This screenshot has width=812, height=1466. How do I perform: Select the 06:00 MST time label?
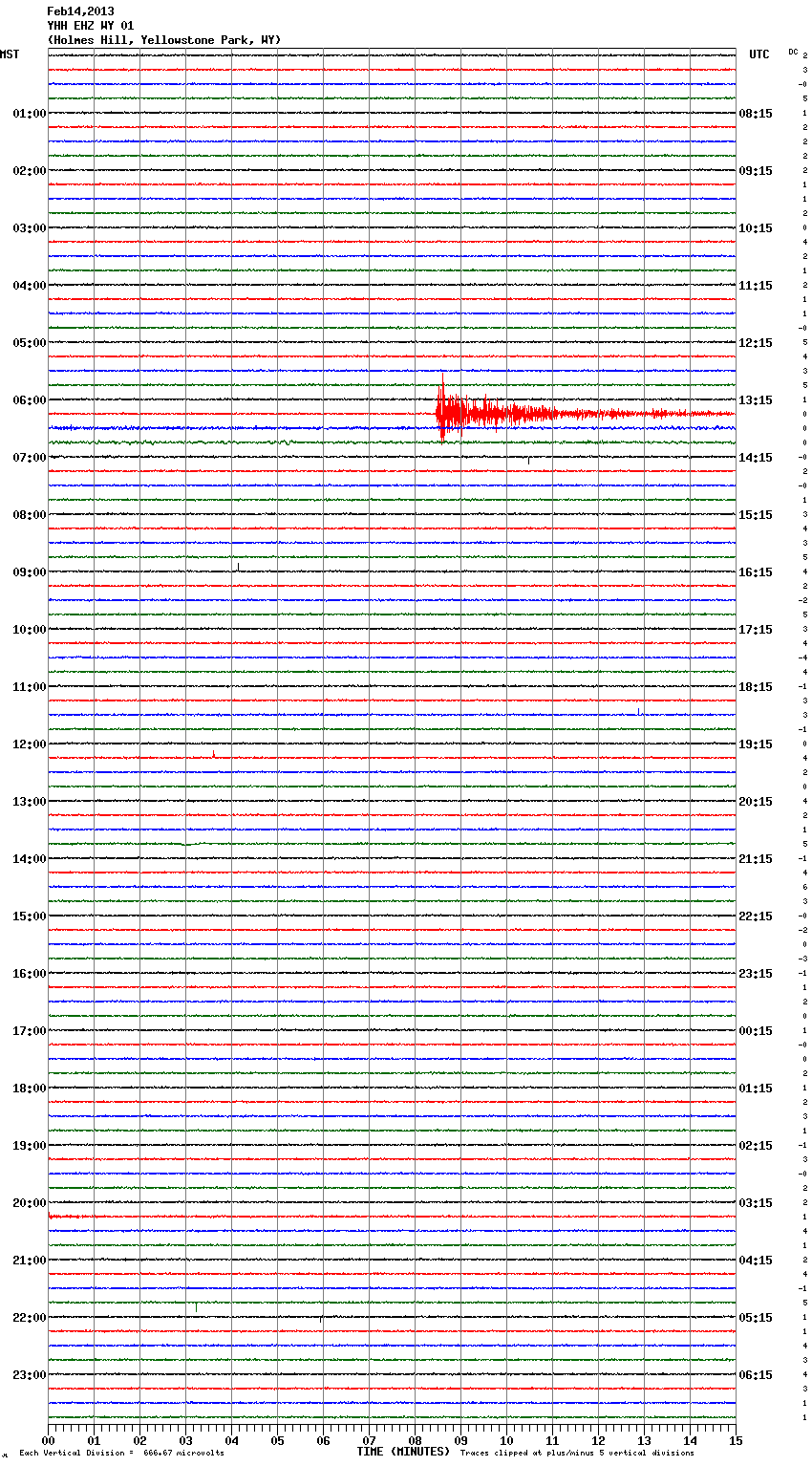pyautogui.click(x=30, y=400)
